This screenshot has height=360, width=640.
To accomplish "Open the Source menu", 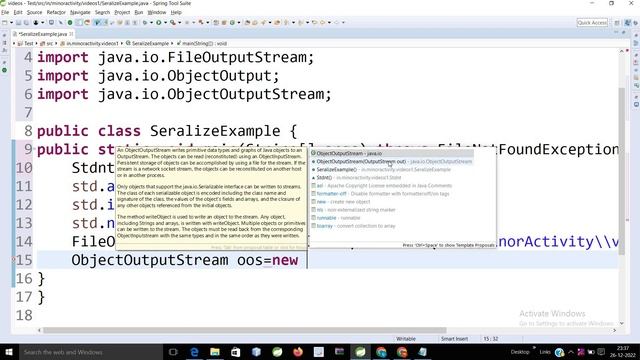I will point(34,13).
